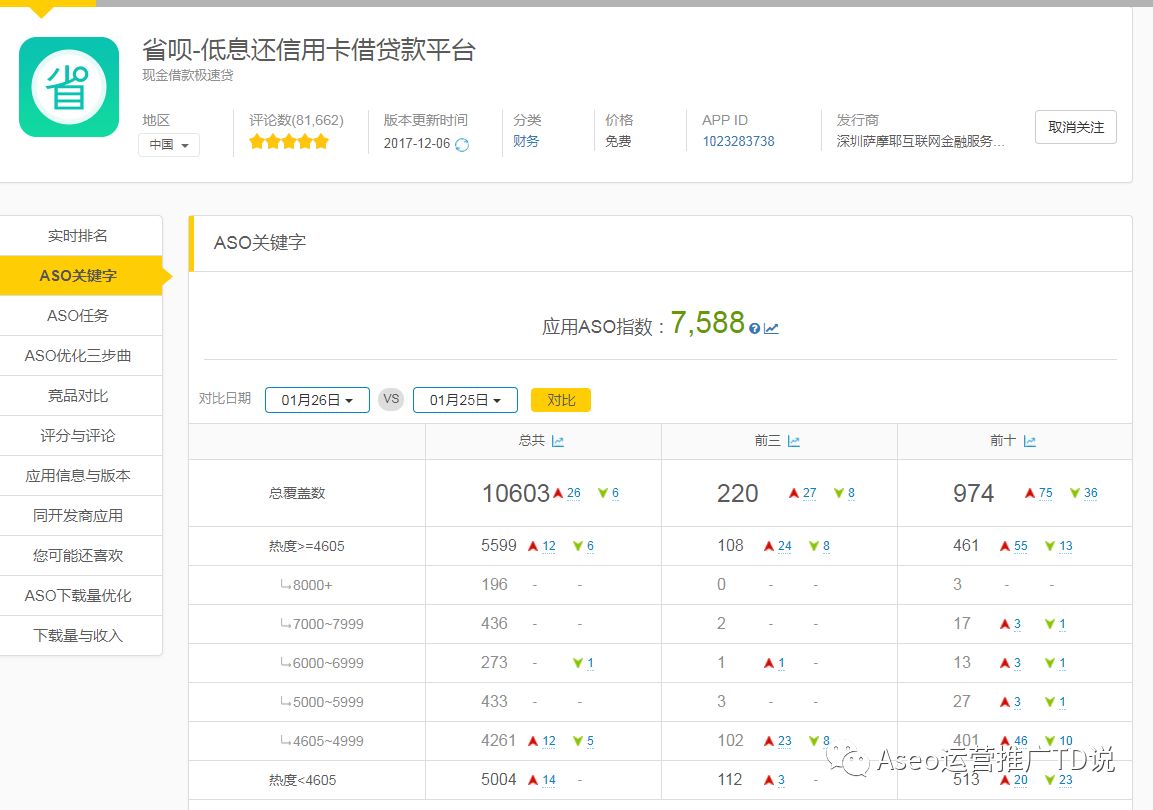The height and width of the screenshot is (810, 1153).
Task: Expand the 01月25日 comparison date dropdown
Action: tap(465, 400)
